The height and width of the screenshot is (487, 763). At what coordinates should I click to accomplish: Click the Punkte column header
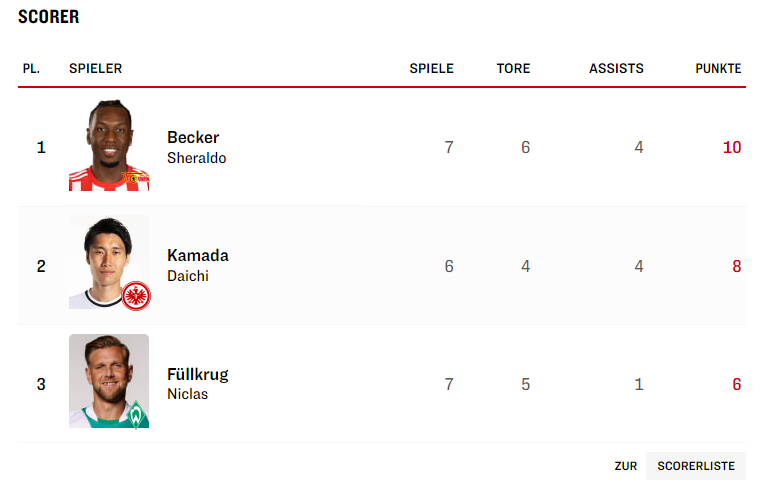(x=718, y=69)
